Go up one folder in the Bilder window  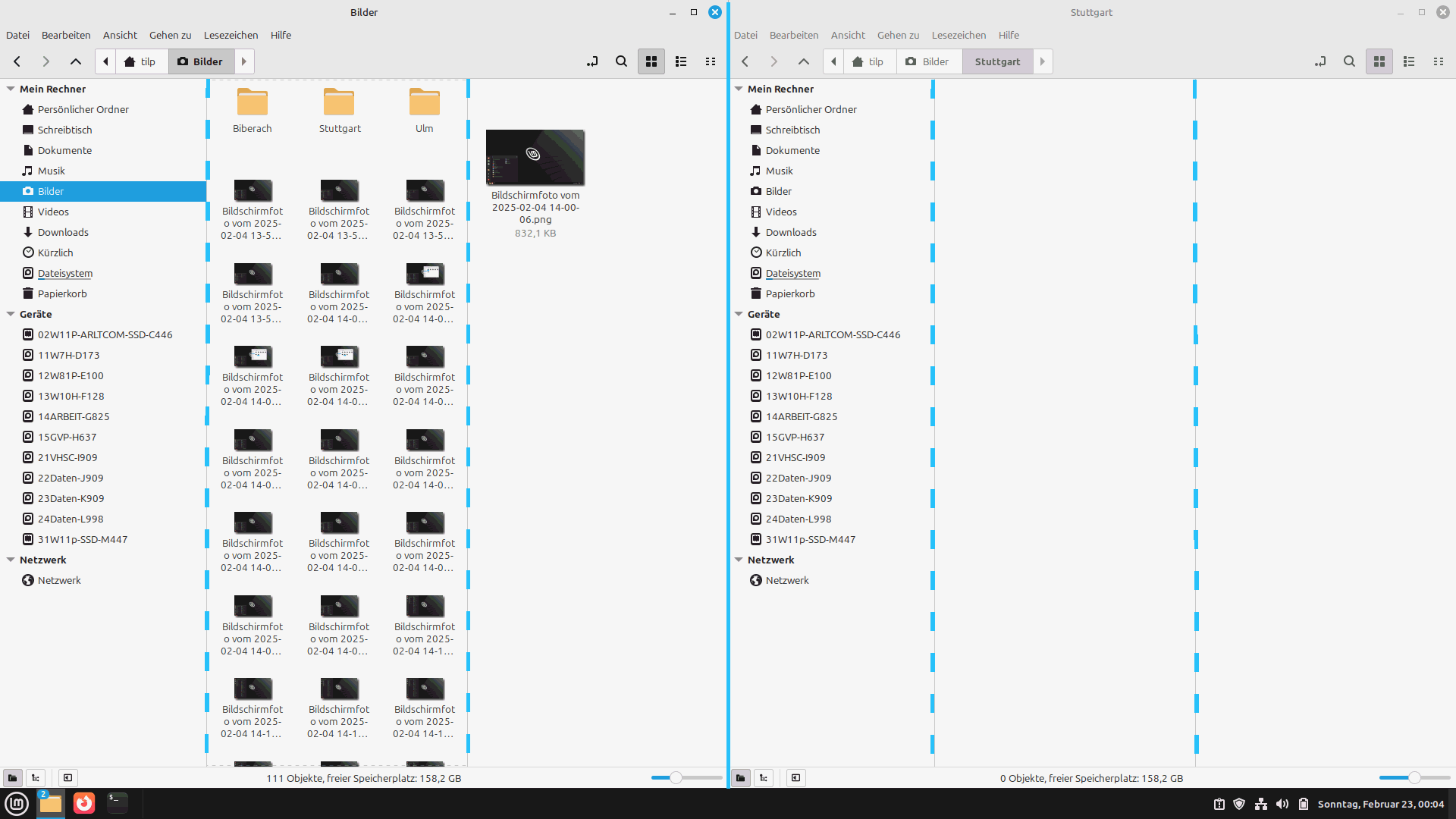click(75, 61)
